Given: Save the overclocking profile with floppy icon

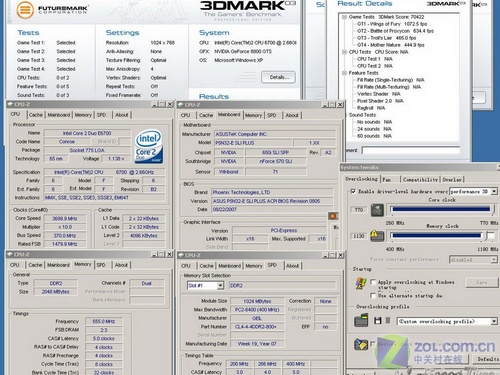Looking at the screenshot, I should pyautogui.click(x=378, y=321).
